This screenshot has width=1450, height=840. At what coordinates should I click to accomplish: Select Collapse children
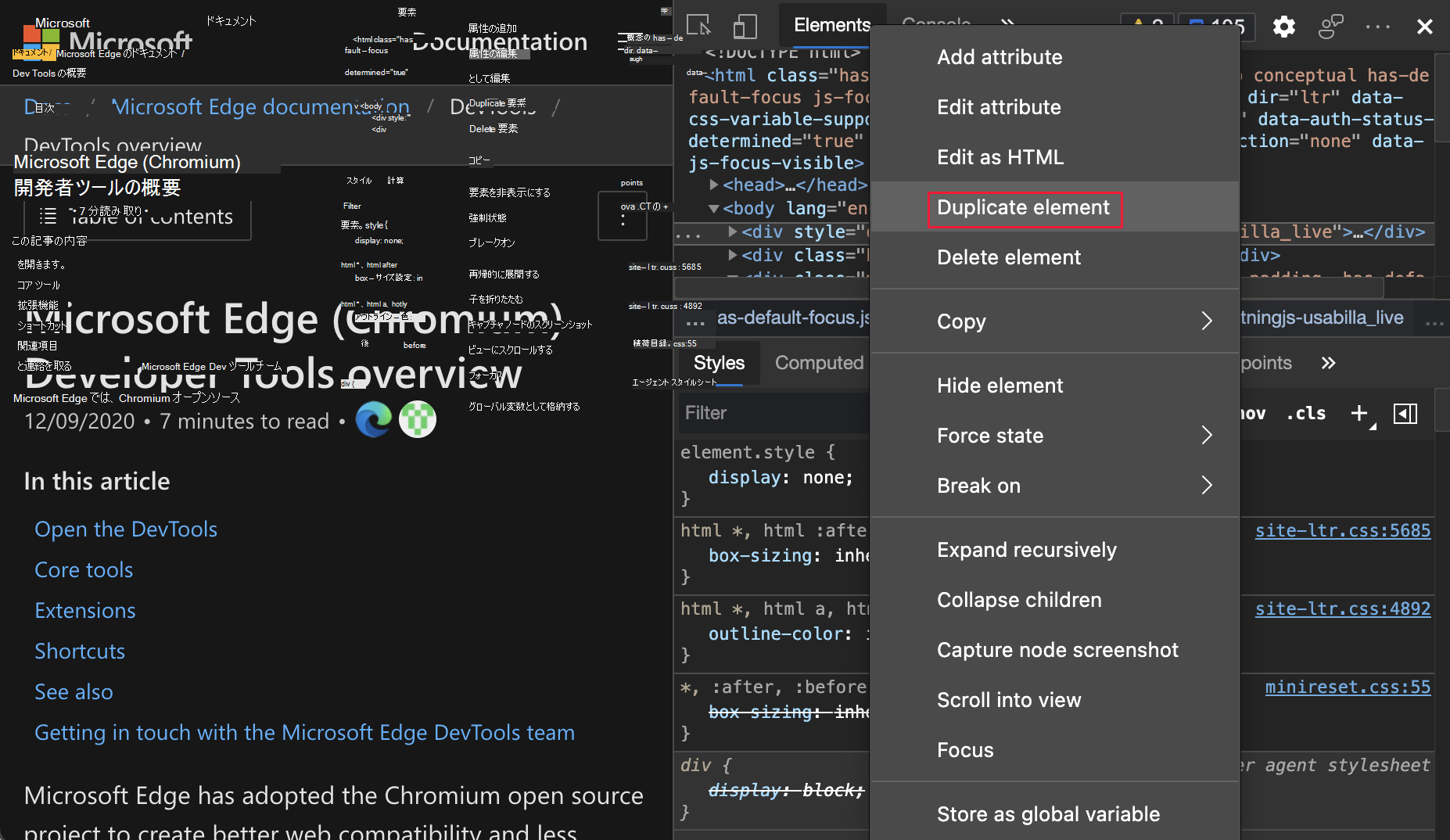coord(1054,600)
